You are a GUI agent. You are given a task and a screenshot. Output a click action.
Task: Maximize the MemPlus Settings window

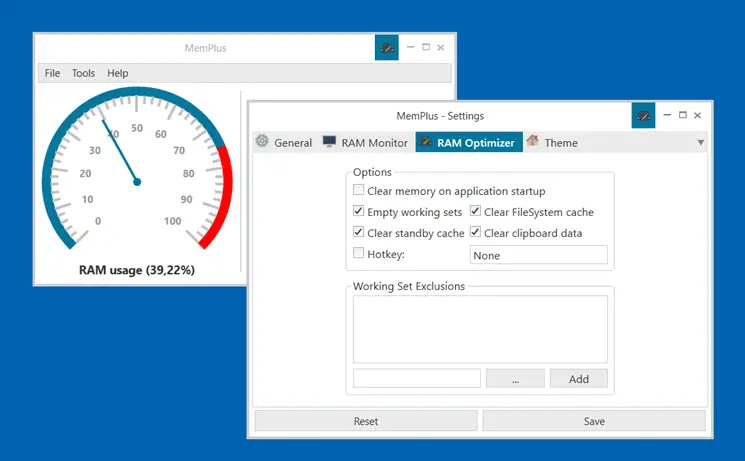pos(683,115)
